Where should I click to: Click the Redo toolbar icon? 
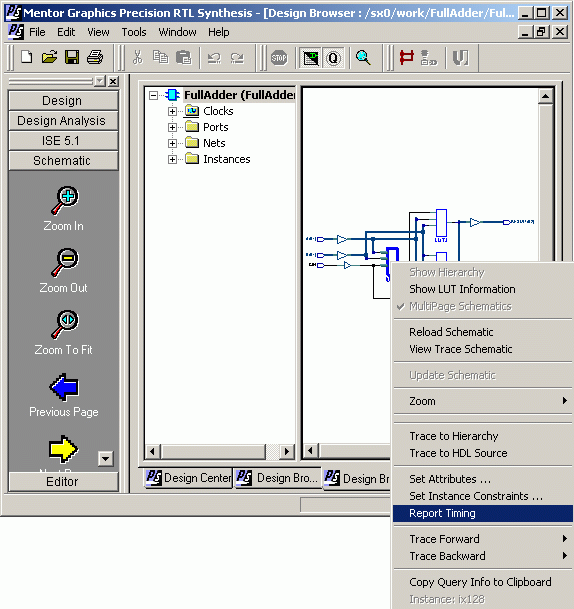(237, 58)
